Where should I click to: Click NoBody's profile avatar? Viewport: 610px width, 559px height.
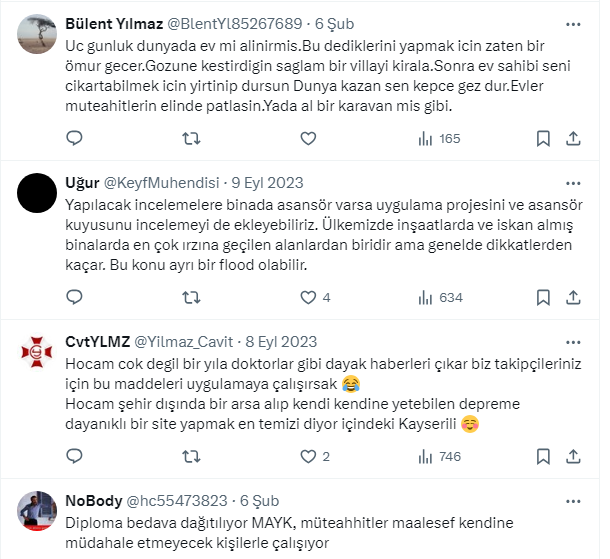38,512
